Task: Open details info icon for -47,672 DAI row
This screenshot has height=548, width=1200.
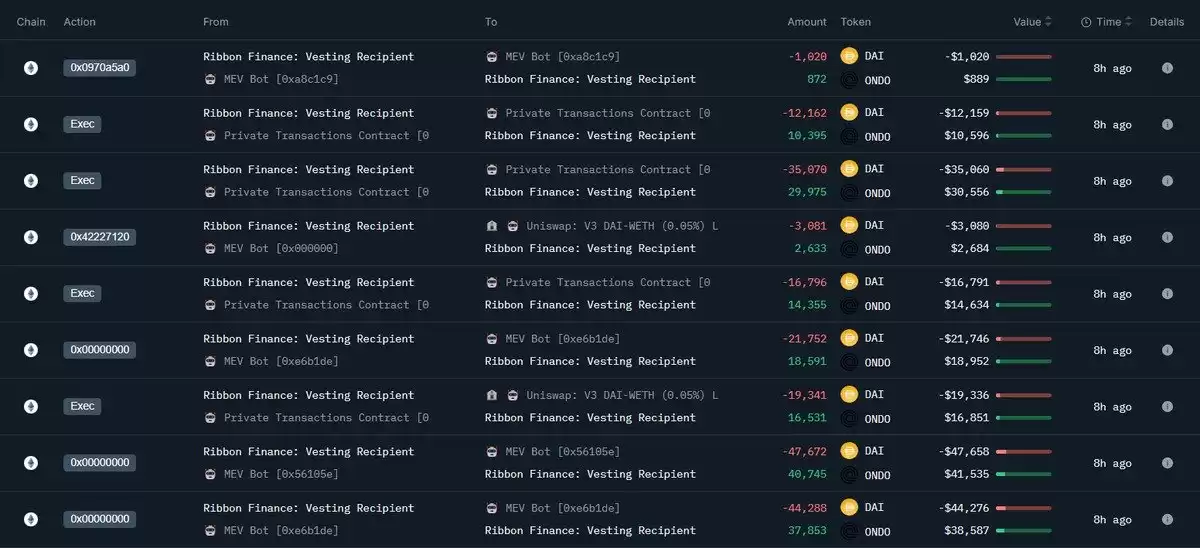Action: (1167, 463)
